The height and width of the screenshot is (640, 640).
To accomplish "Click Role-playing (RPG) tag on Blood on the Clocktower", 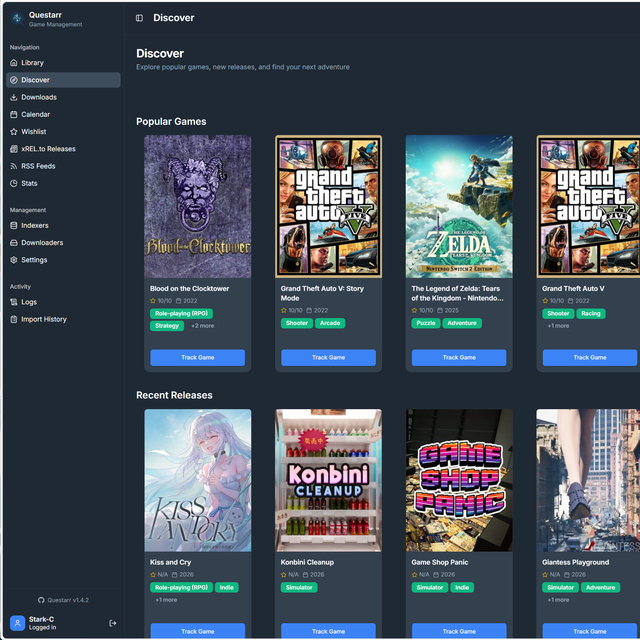I will click(x=181, y=313).
